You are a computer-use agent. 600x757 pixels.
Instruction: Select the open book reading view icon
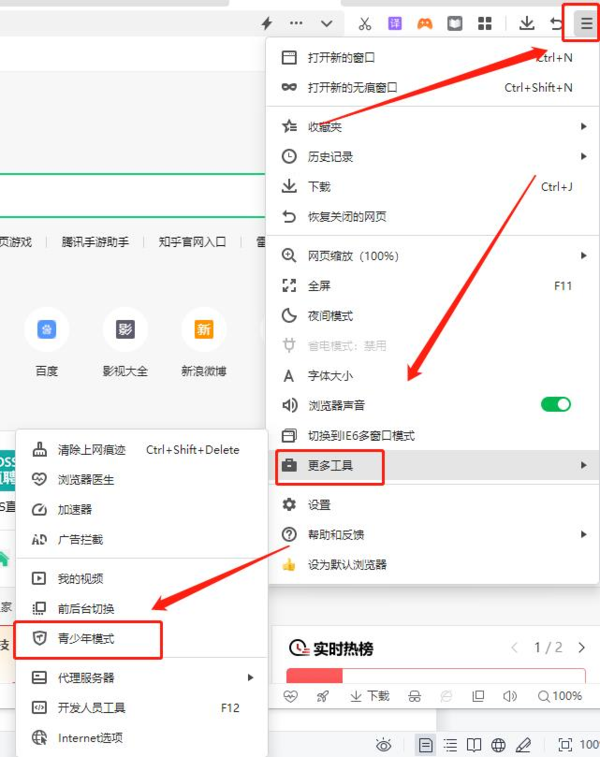click(x=474, y=745)
